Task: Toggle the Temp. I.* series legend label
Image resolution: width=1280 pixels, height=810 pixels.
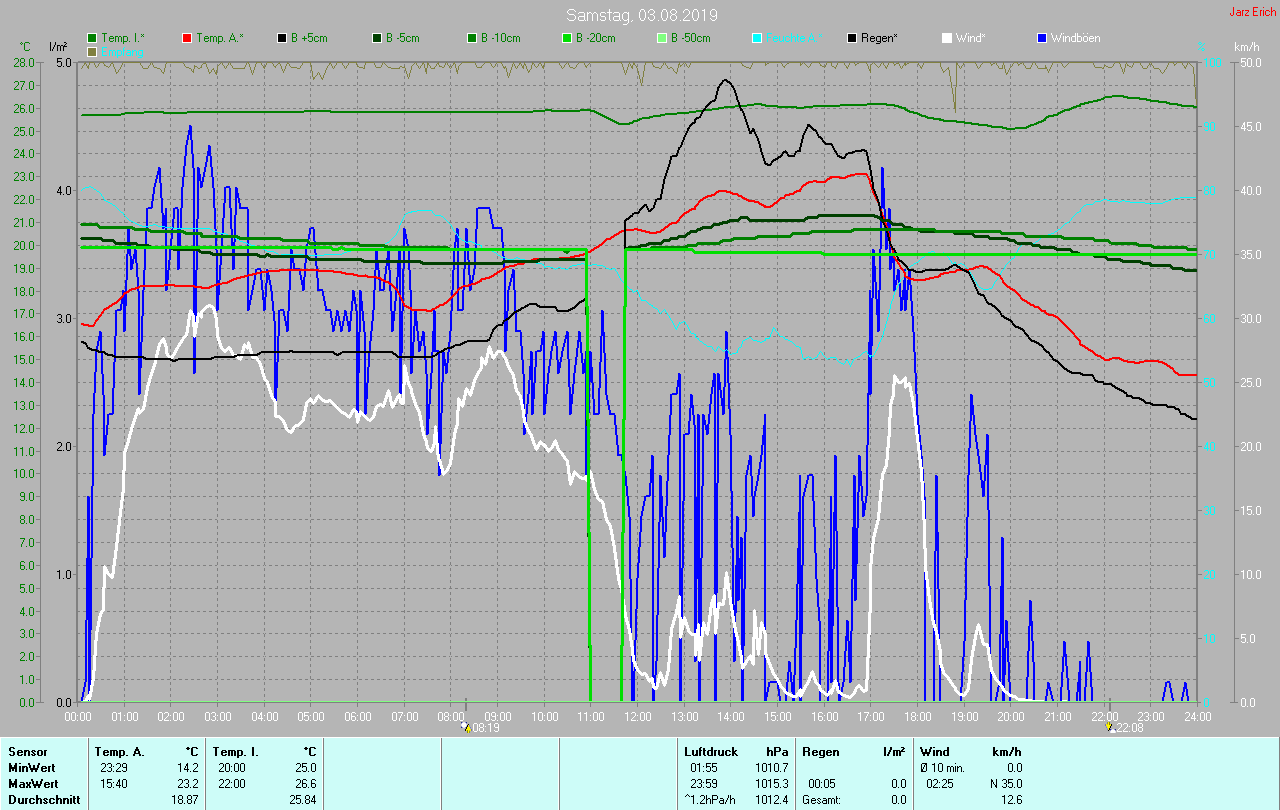Action: pos(123,38)
